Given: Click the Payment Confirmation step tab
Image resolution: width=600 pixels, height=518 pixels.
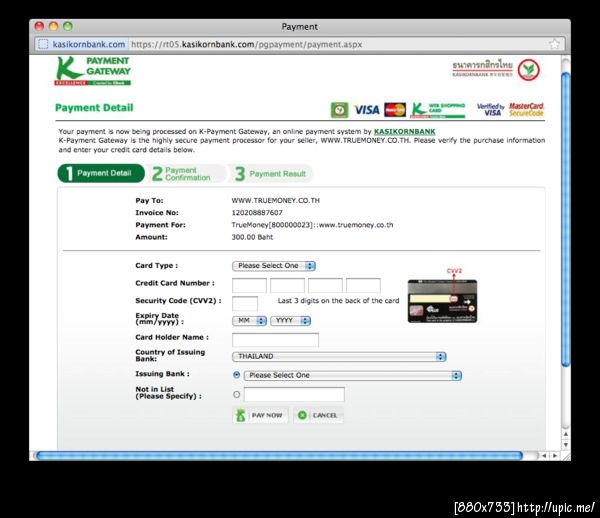Looking at the screenshot, I should (x=187, y=174).
